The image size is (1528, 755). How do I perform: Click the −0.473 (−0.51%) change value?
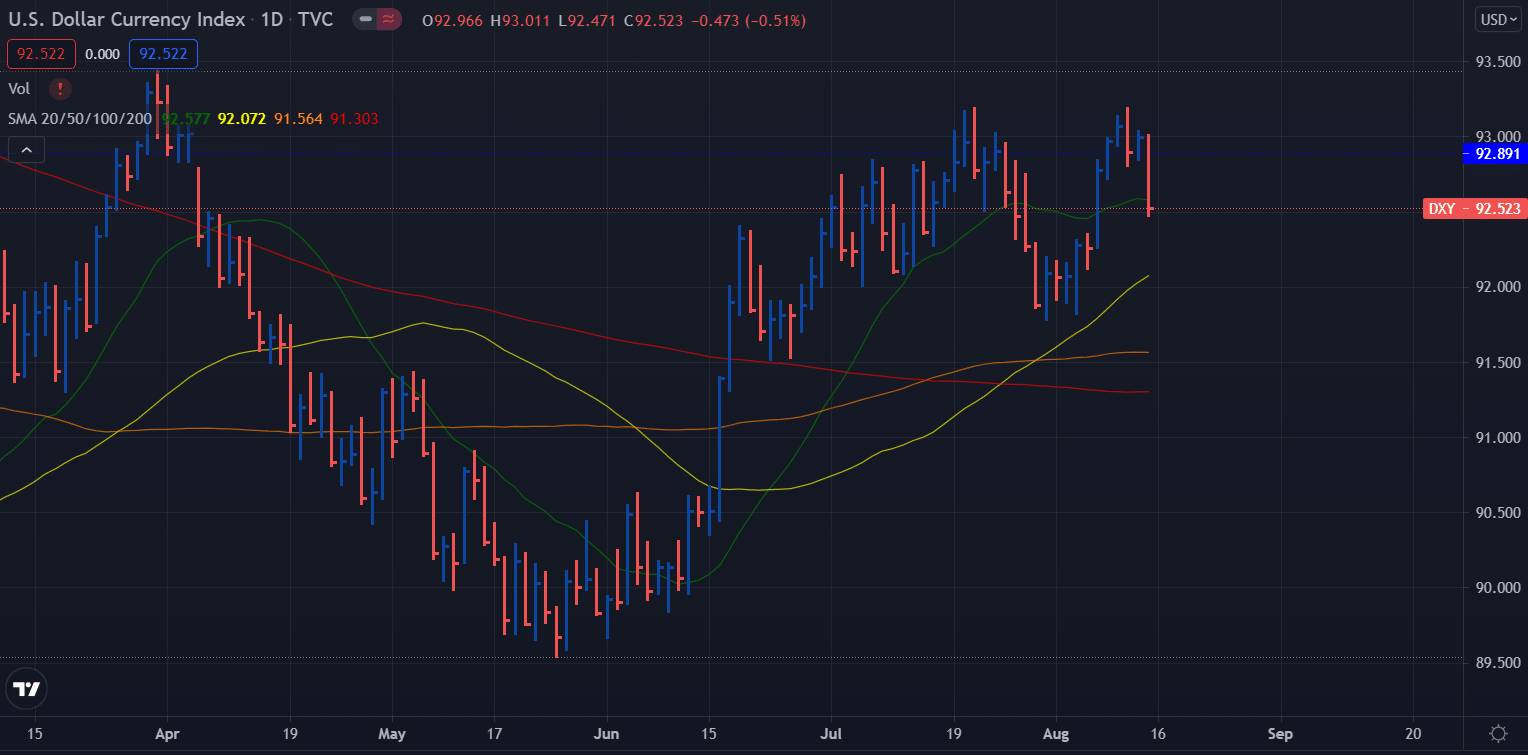(750, 20)
